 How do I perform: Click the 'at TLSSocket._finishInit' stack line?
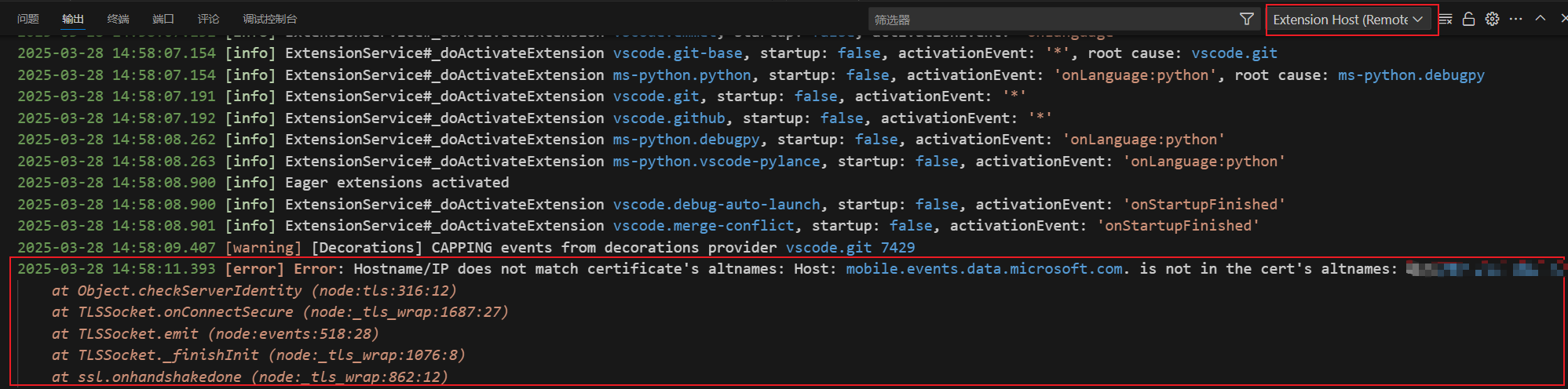258,355
